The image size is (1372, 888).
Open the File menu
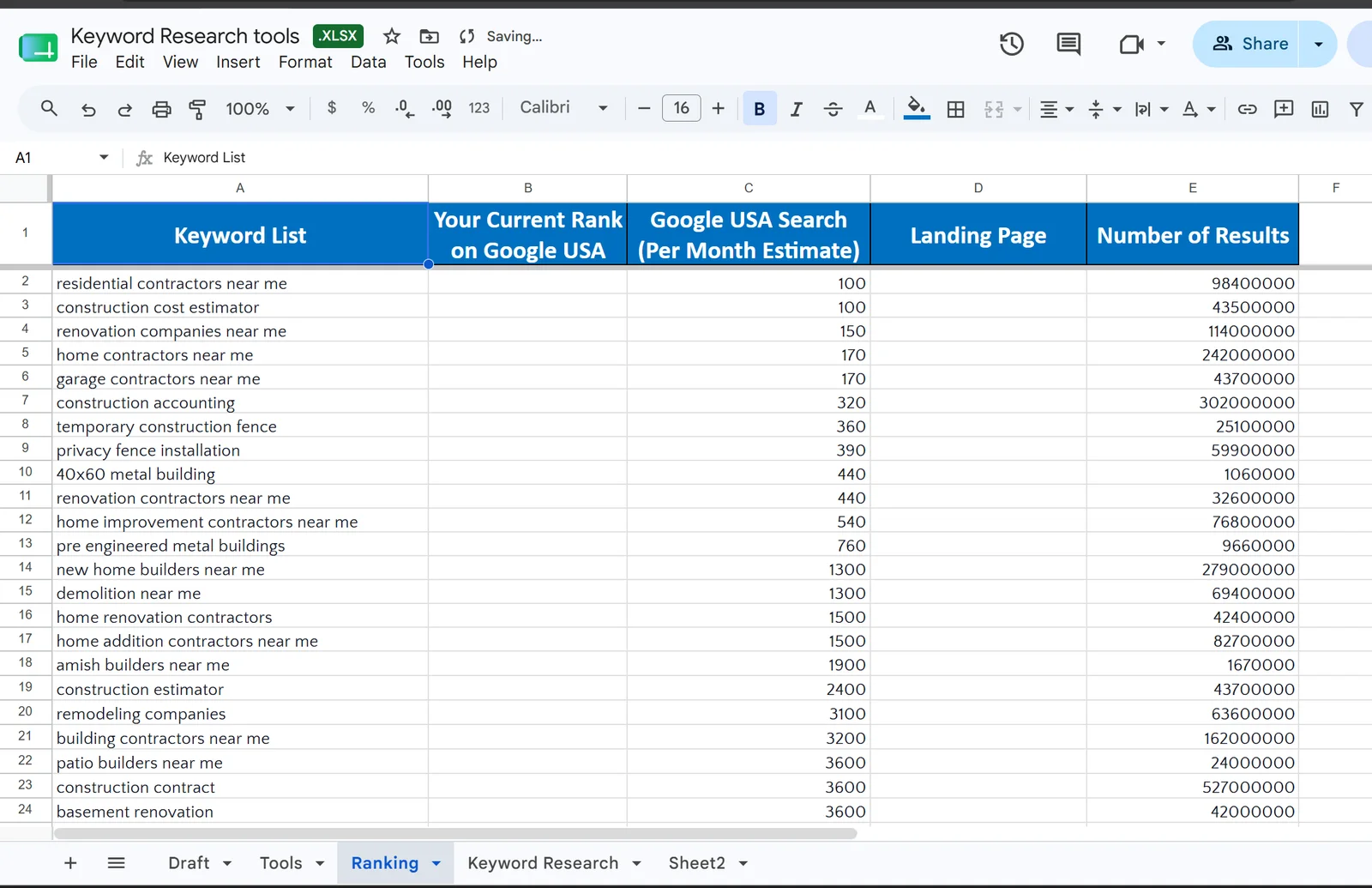pos(84,62)
